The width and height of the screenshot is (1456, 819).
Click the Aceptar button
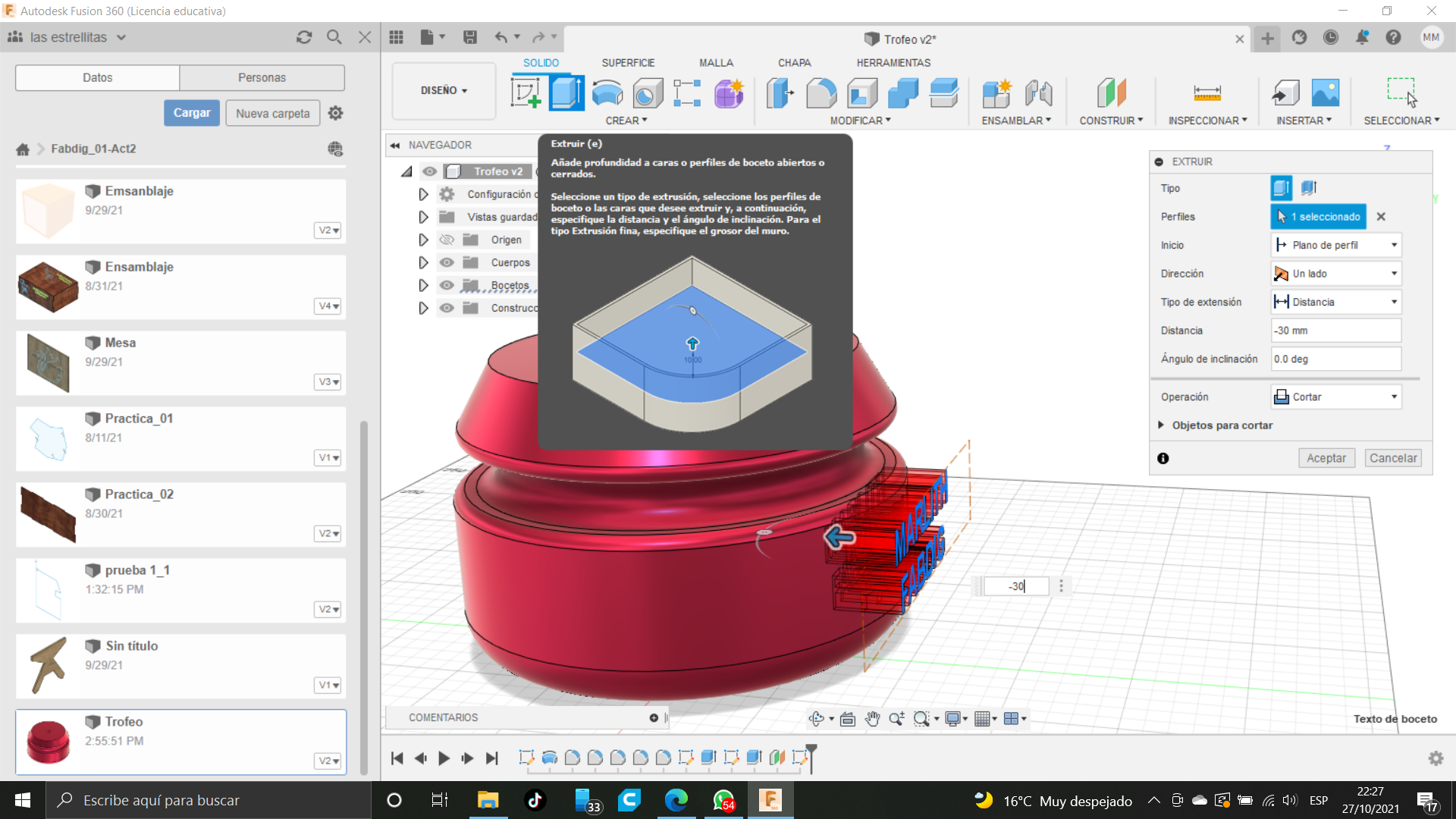pos(1326,458)
